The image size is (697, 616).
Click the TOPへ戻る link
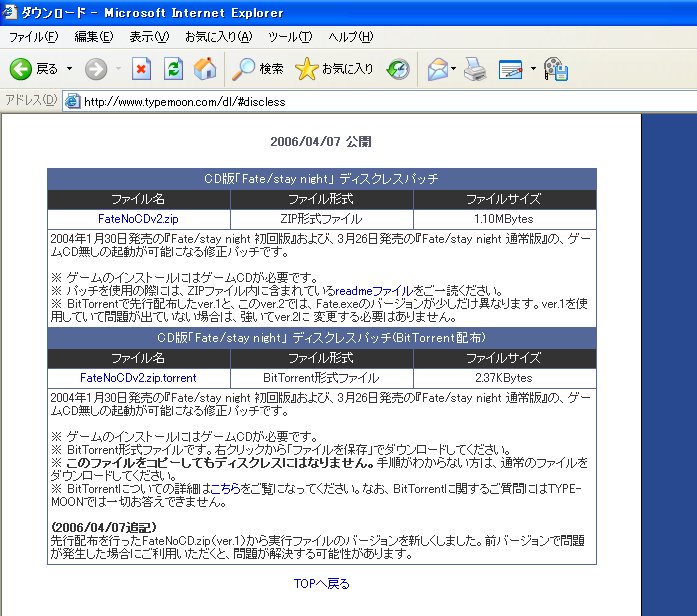[x=322, y=584]
